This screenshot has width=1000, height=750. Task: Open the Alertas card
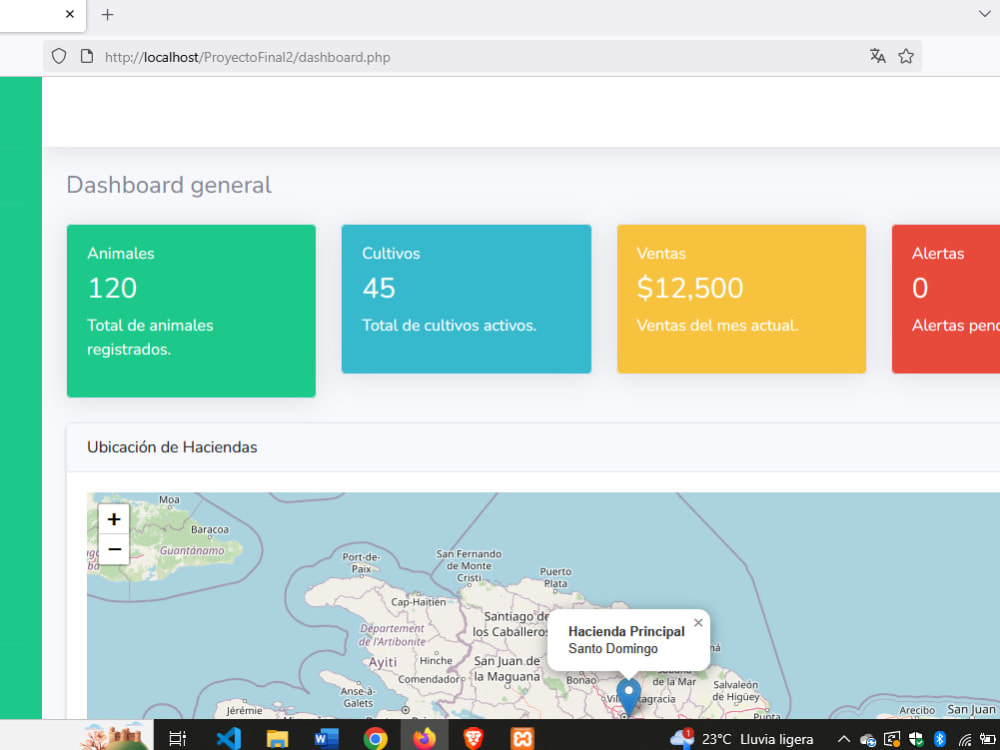[946, 298]
